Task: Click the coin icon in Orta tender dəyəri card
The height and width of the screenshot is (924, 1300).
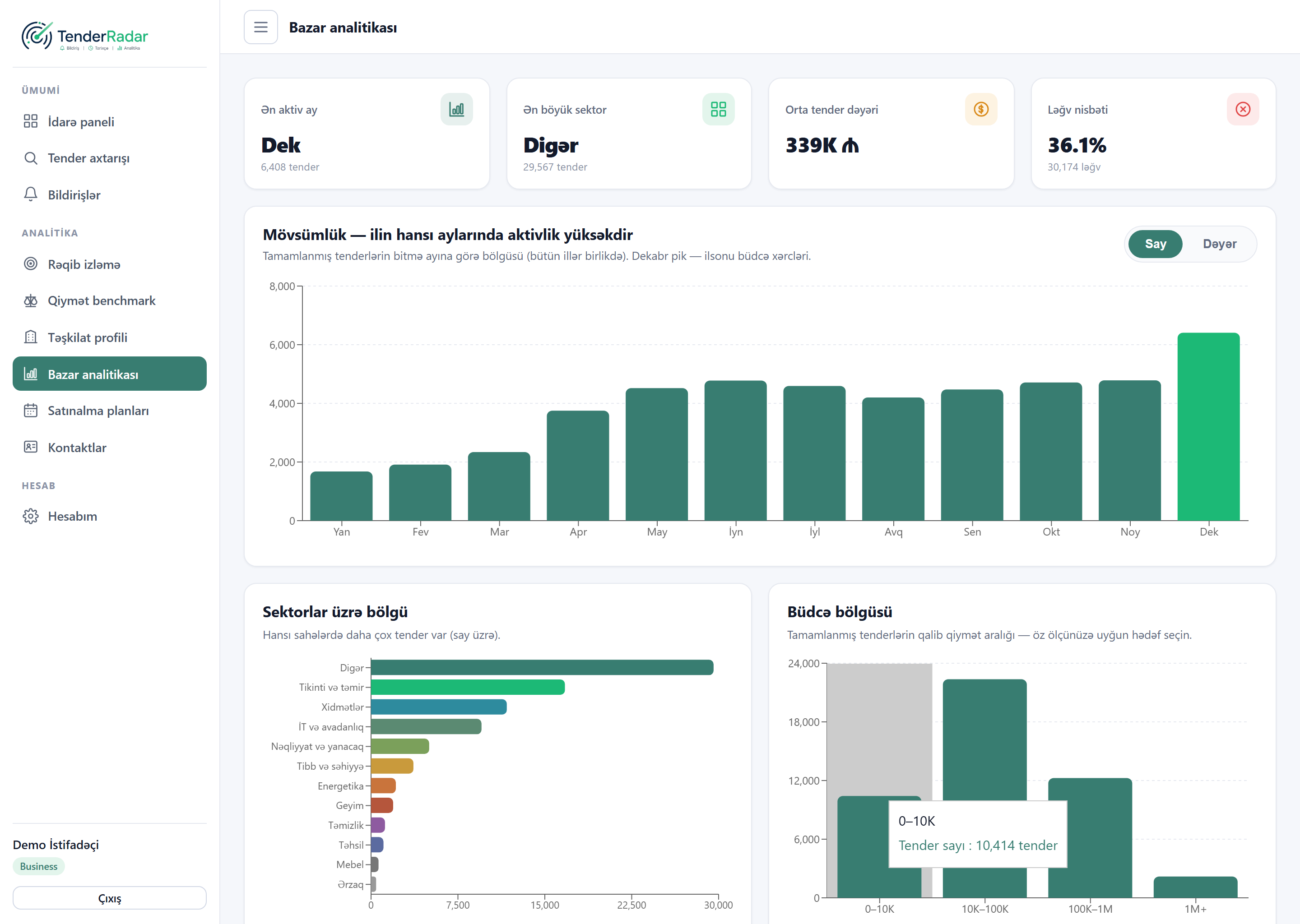Action: tap(981, 109)
